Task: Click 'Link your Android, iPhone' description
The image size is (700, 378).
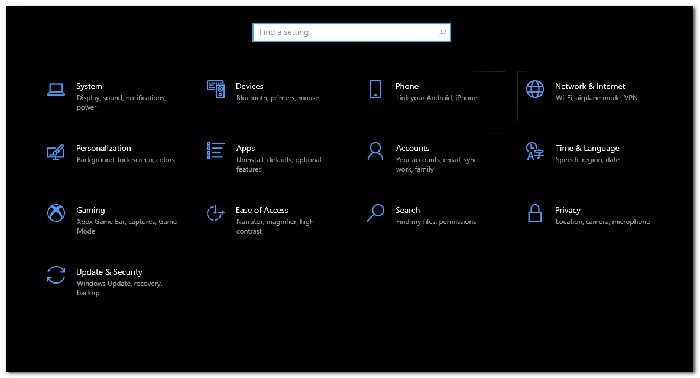Action: 437,98
